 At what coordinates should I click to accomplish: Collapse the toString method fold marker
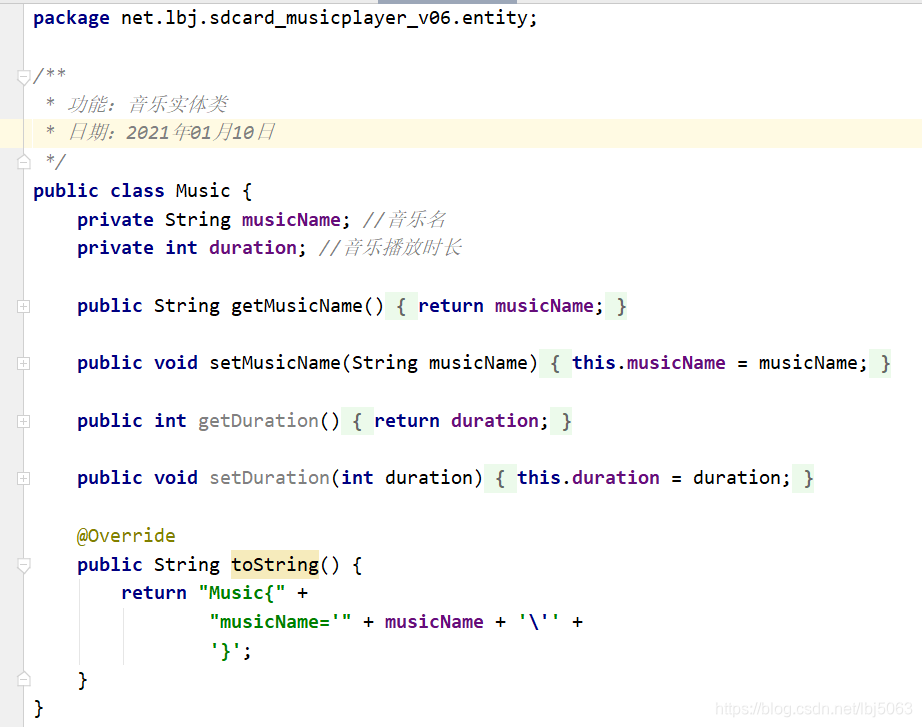tap(24, 566)
